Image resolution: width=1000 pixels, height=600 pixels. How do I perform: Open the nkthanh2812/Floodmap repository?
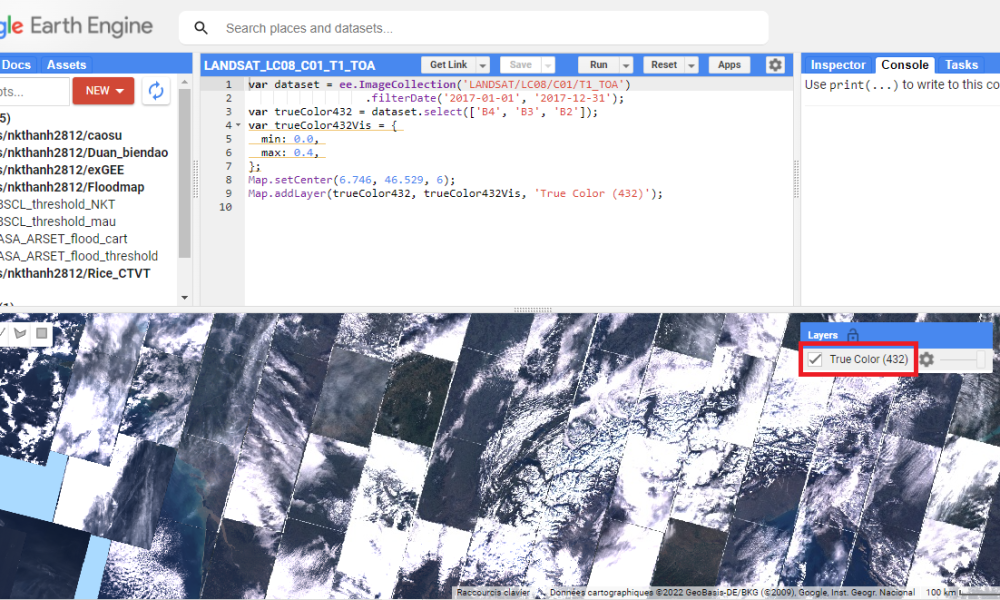(73, 187)
